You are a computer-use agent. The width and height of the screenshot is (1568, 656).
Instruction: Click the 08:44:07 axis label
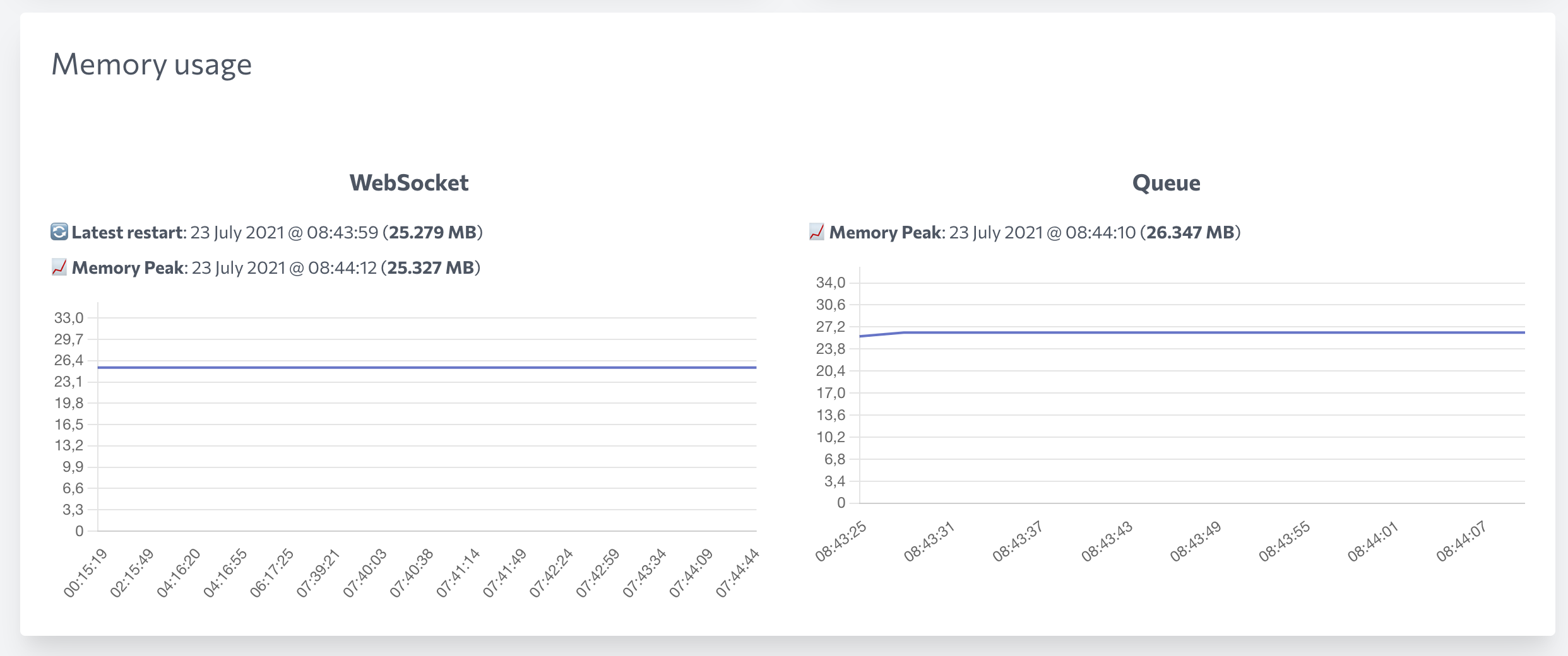coord(1462,541)
